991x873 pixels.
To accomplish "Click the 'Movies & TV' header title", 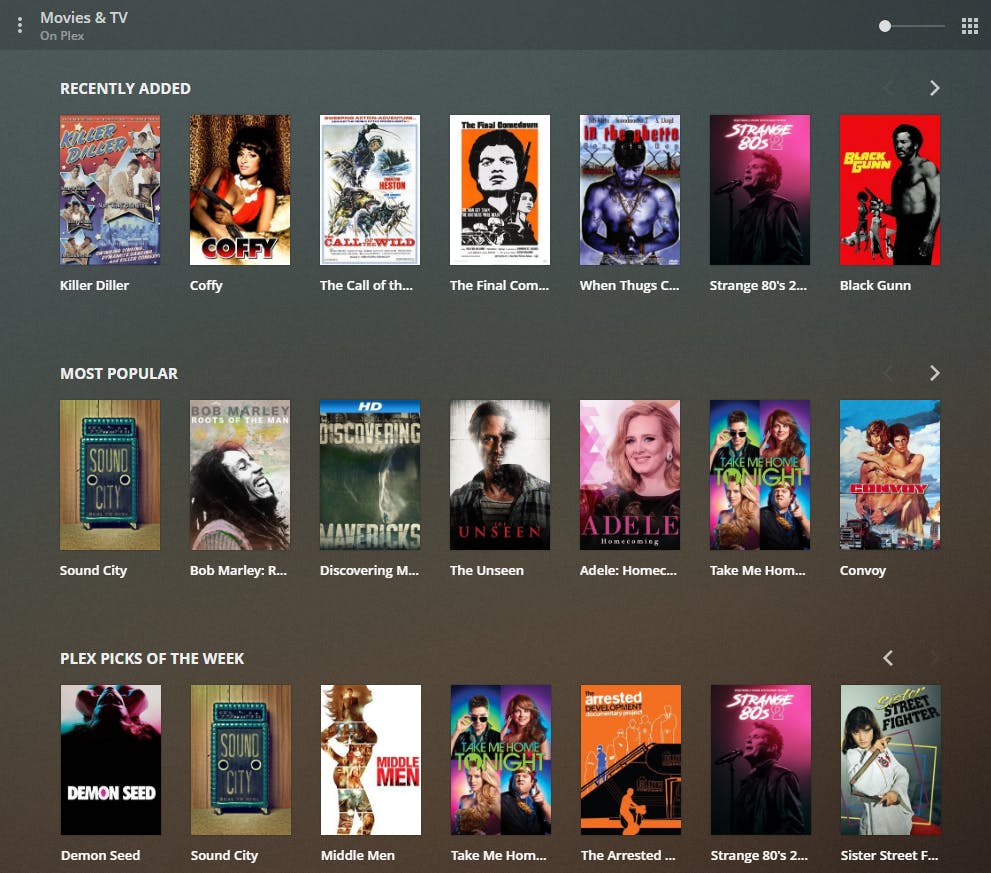I will pyautogui.click(x=84, y=18).
